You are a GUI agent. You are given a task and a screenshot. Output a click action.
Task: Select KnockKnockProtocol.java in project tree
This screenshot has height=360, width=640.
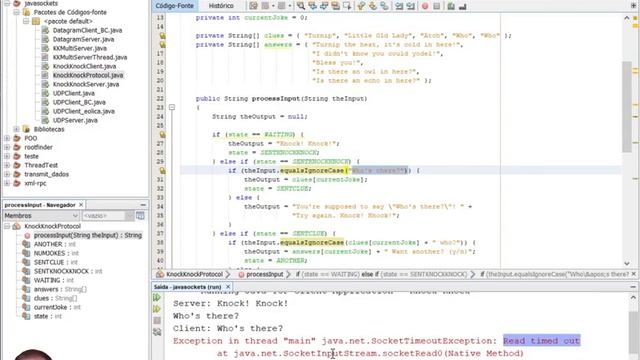coord(88,76)
